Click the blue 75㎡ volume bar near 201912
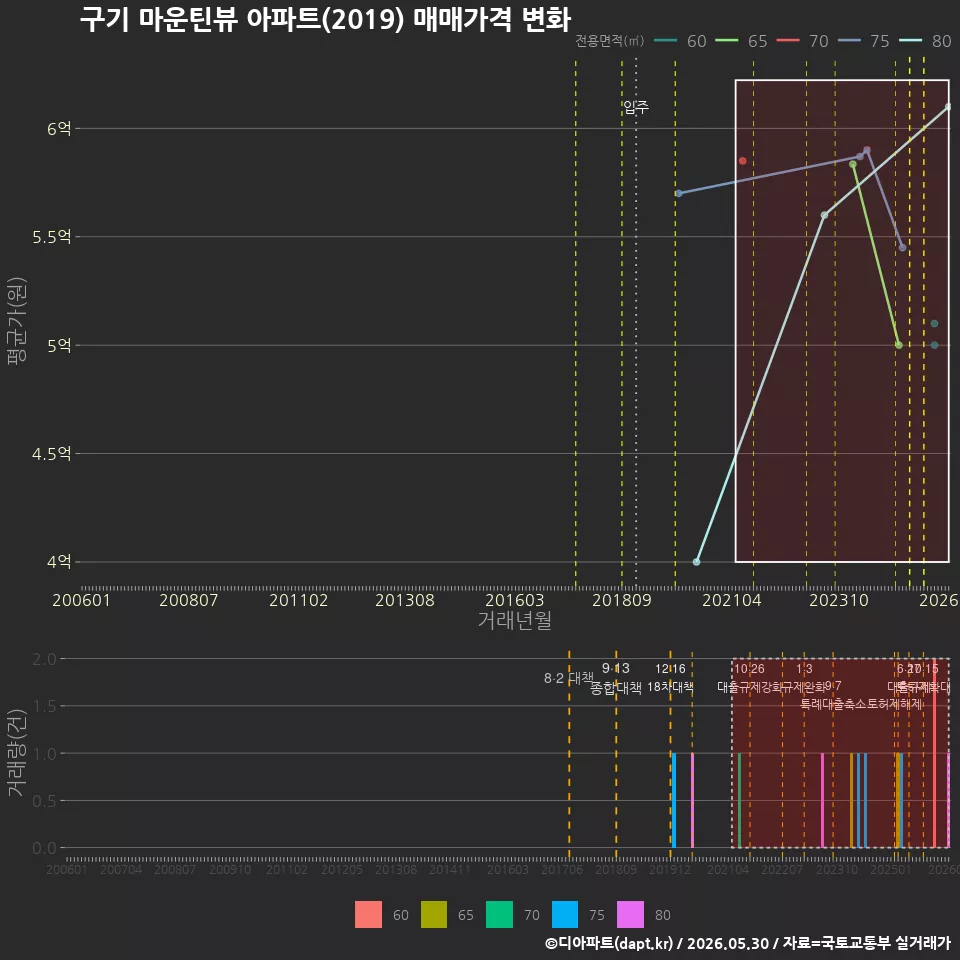 coord(674,800)
